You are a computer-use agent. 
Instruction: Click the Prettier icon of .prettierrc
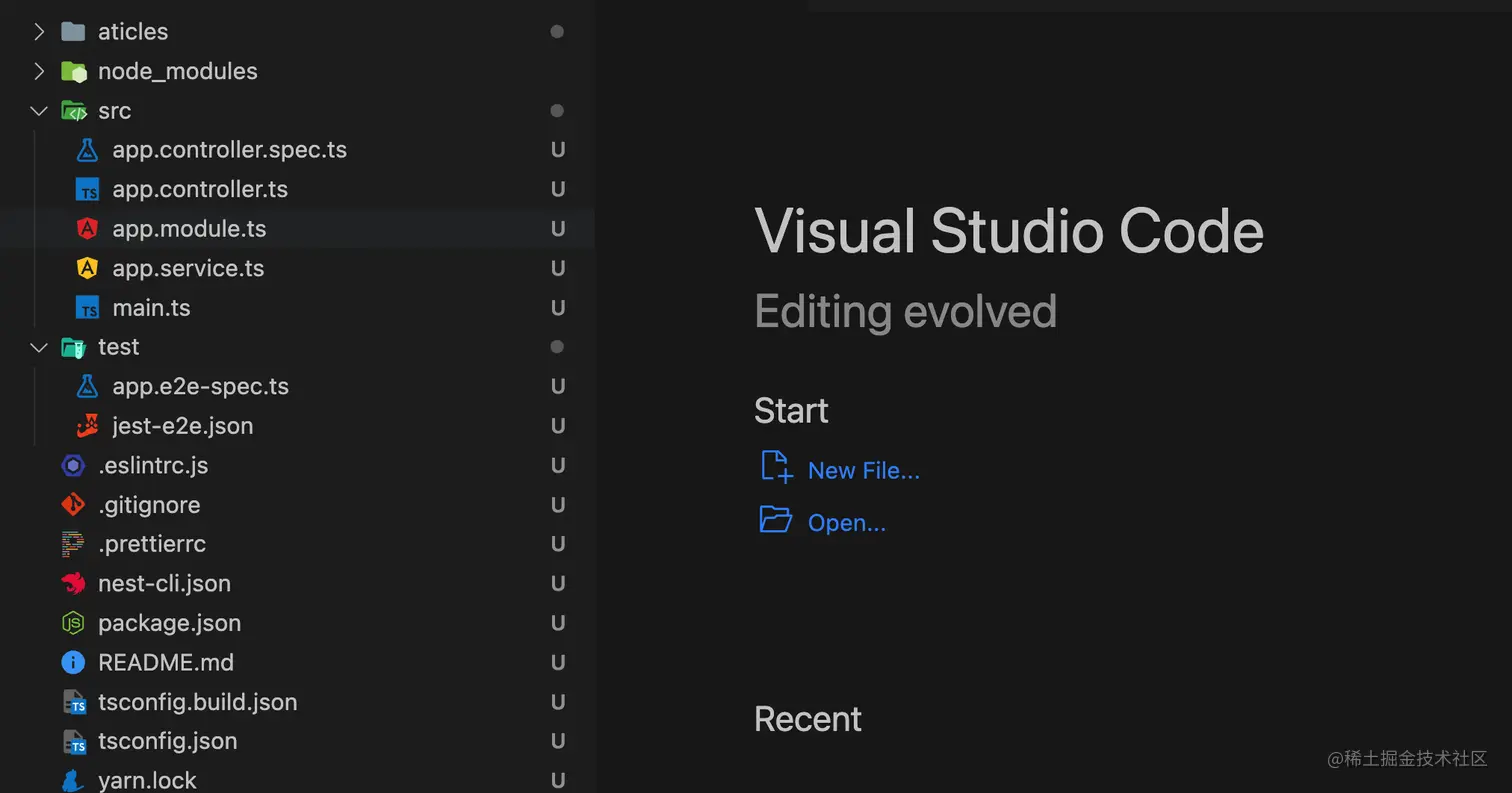(73, 544)
